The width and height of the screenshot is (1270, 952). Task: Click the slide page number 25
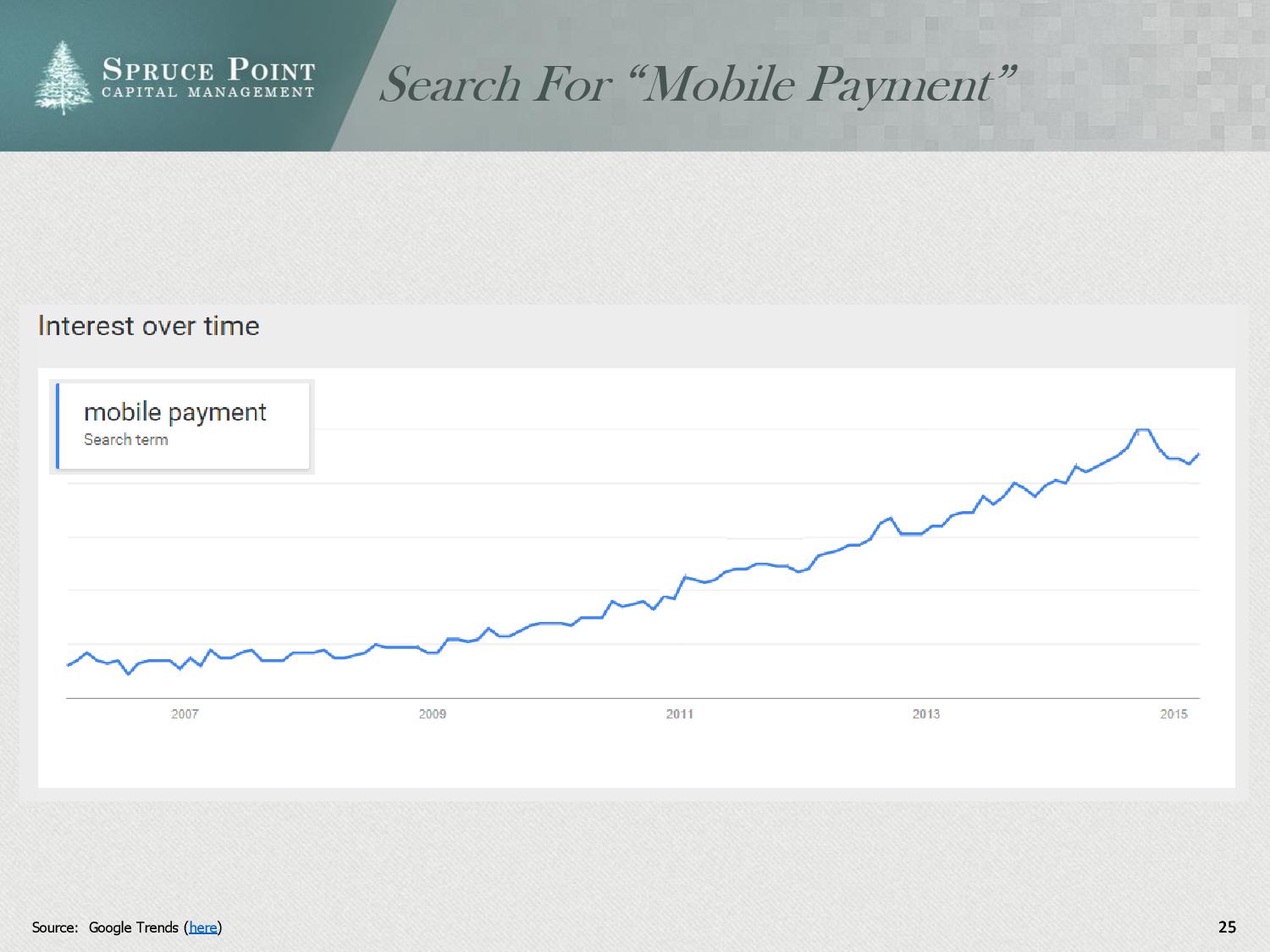[x=1227, y=927]
